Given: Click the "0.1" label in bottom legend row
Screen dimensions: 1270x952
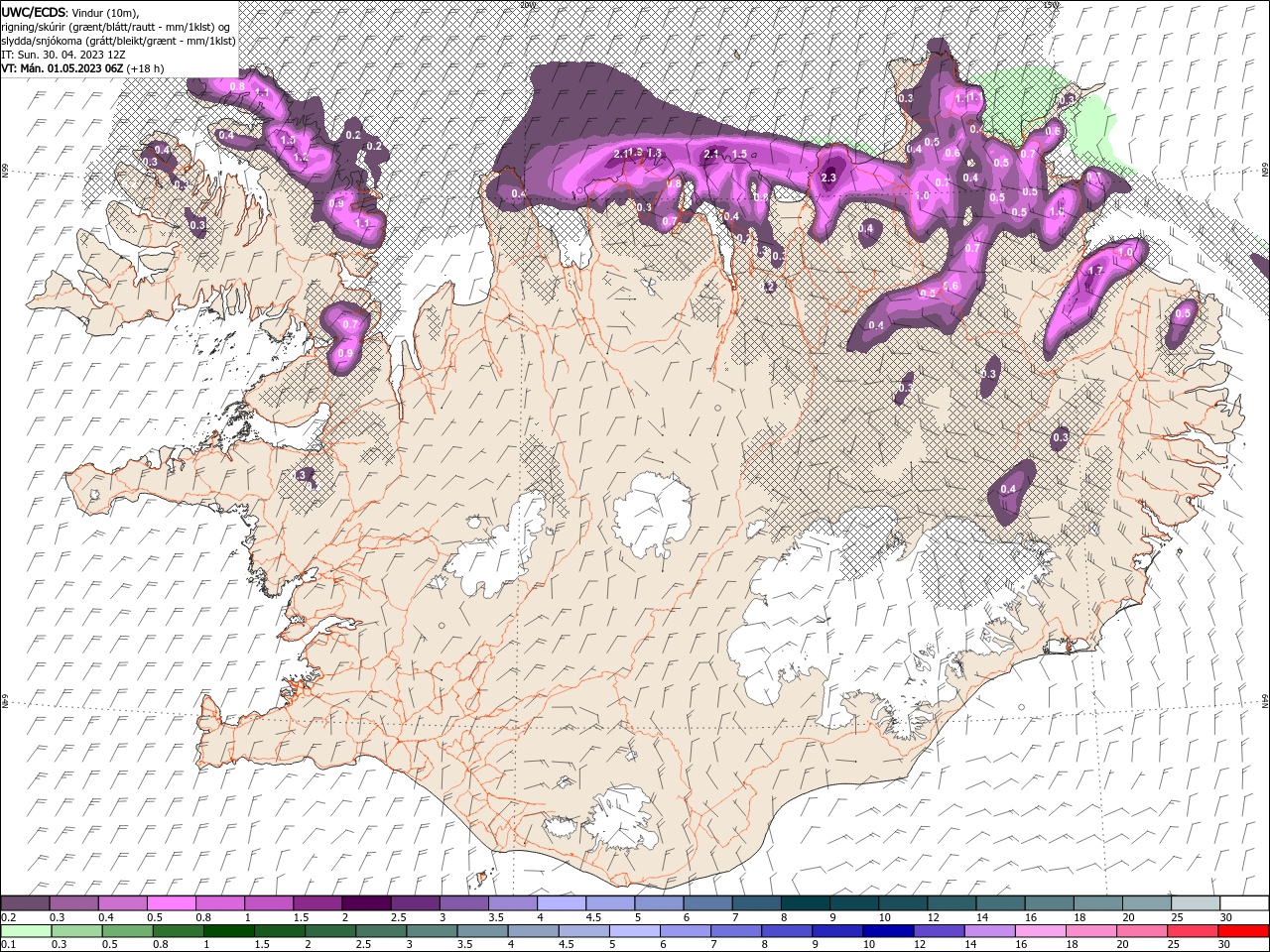Looking at the screenshot, I should tap(9, 945).
